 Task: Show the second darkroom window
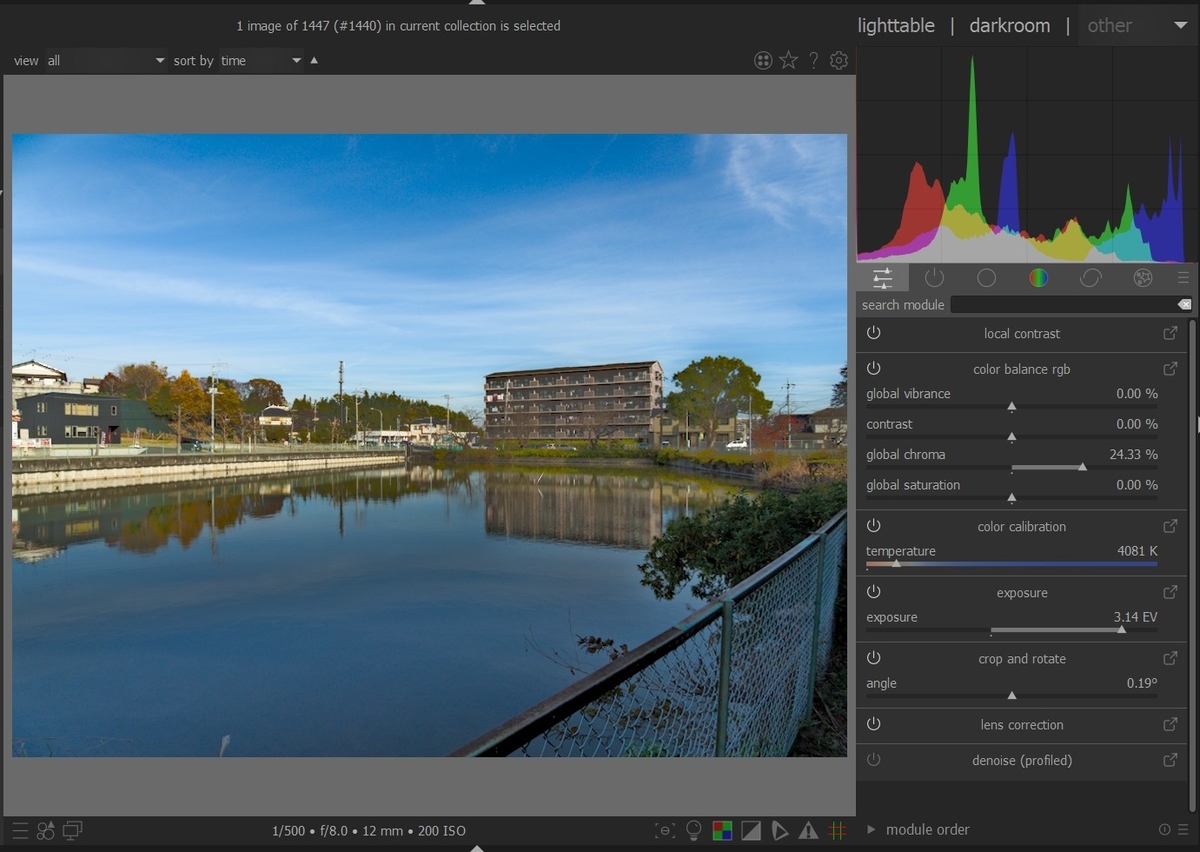pos(73,830)
